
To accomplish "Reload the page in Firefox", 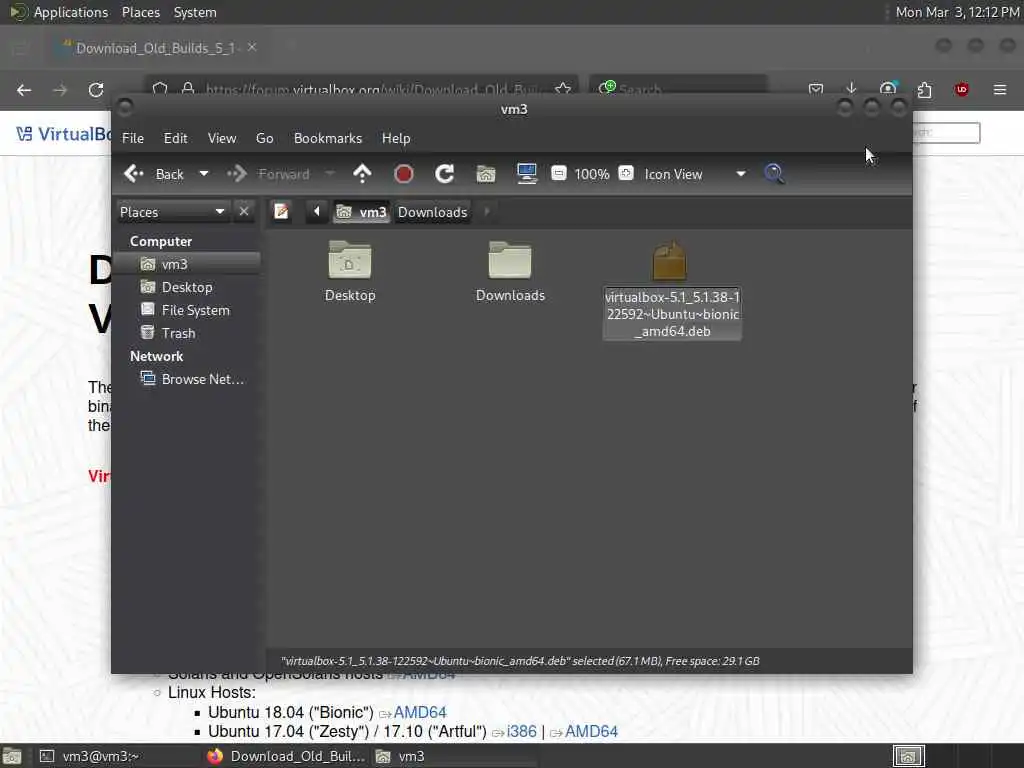I will (x=96, y=89).
